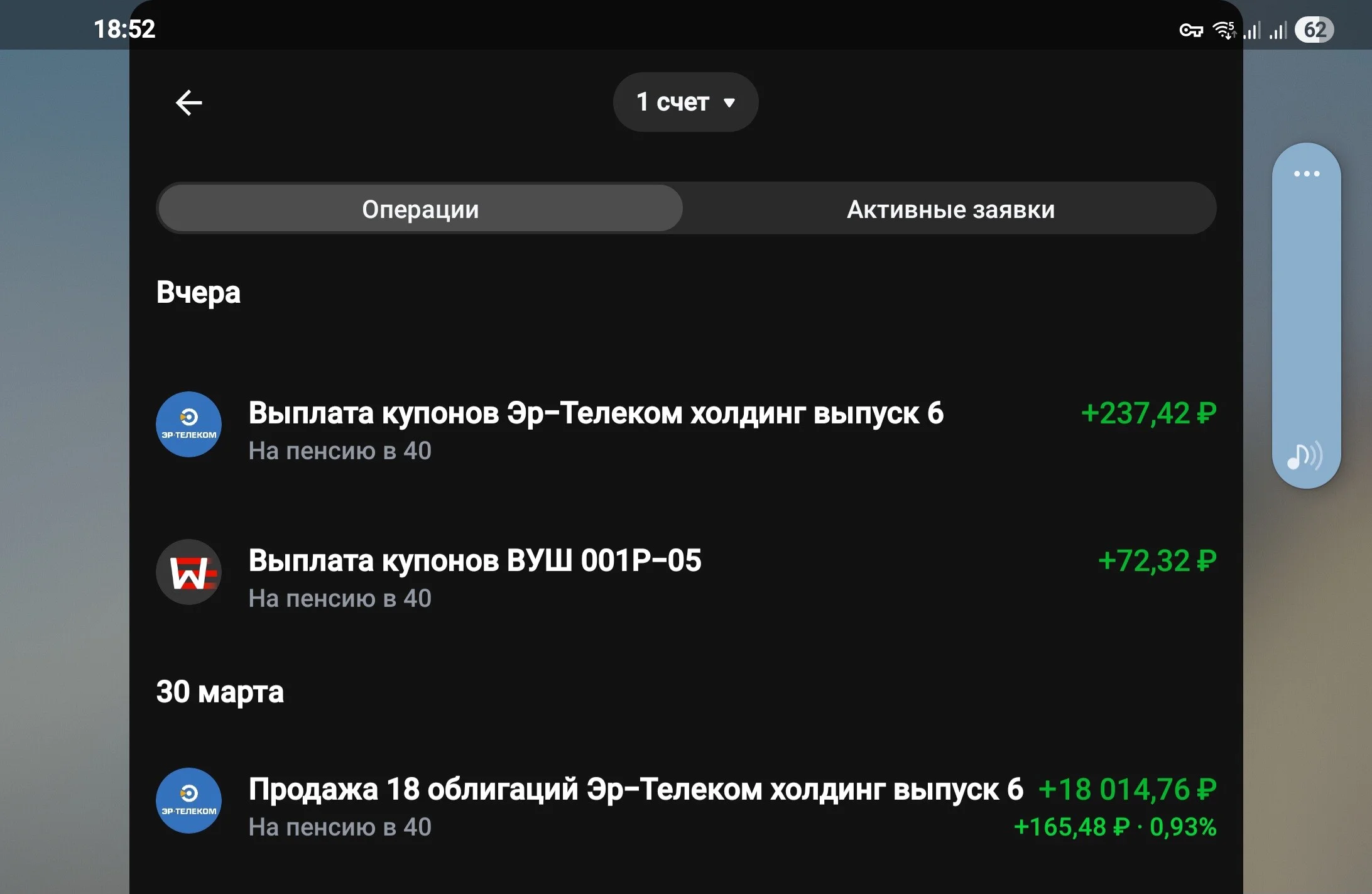Image resolution: width=1372 pixels, height=894 pixels.
Task: Tap the ВУШ logo icon
Action: click(188, 572)
